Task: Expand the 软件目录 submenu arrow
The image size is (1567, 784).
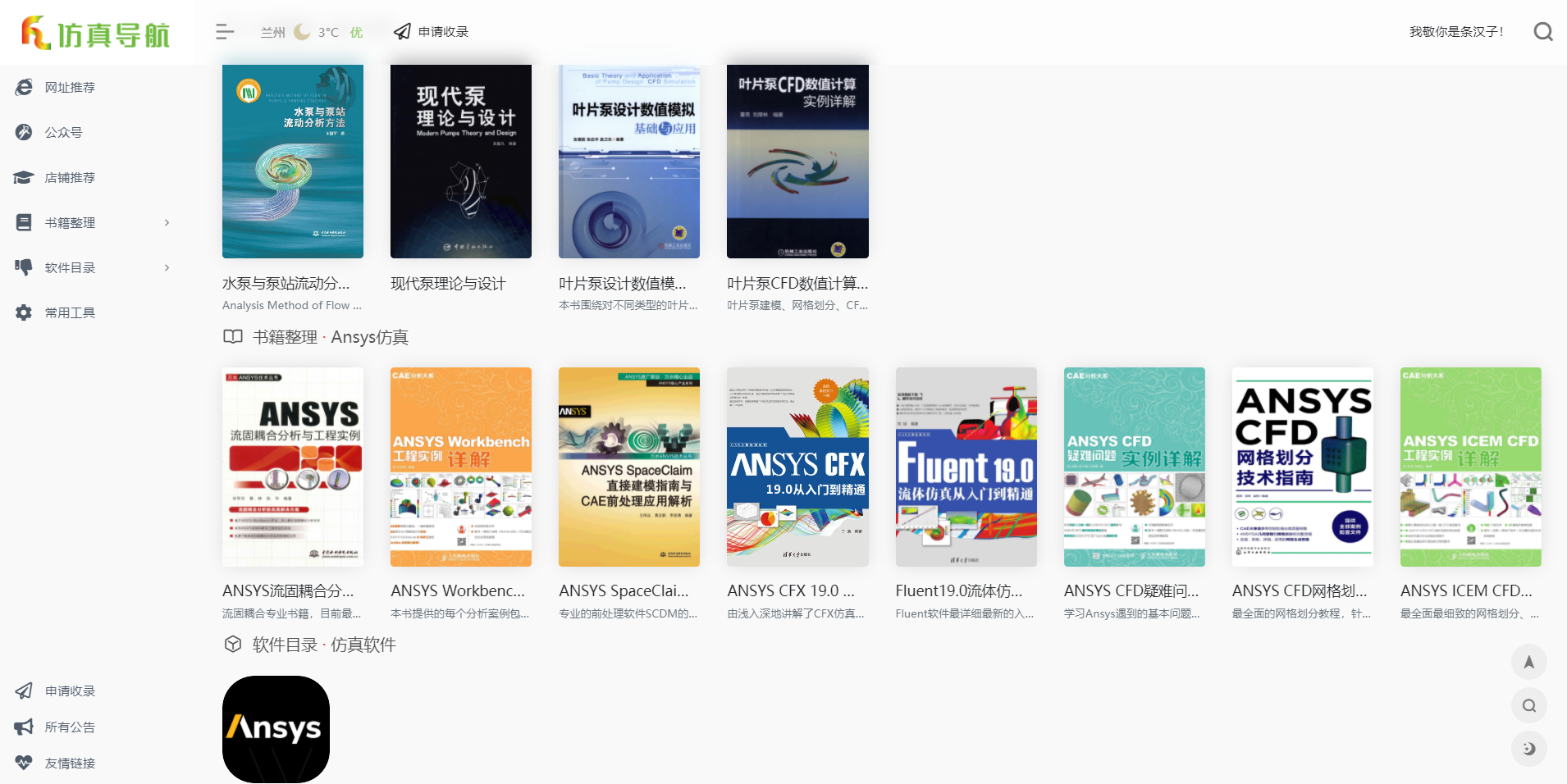Action: click(x=167, y=267)
